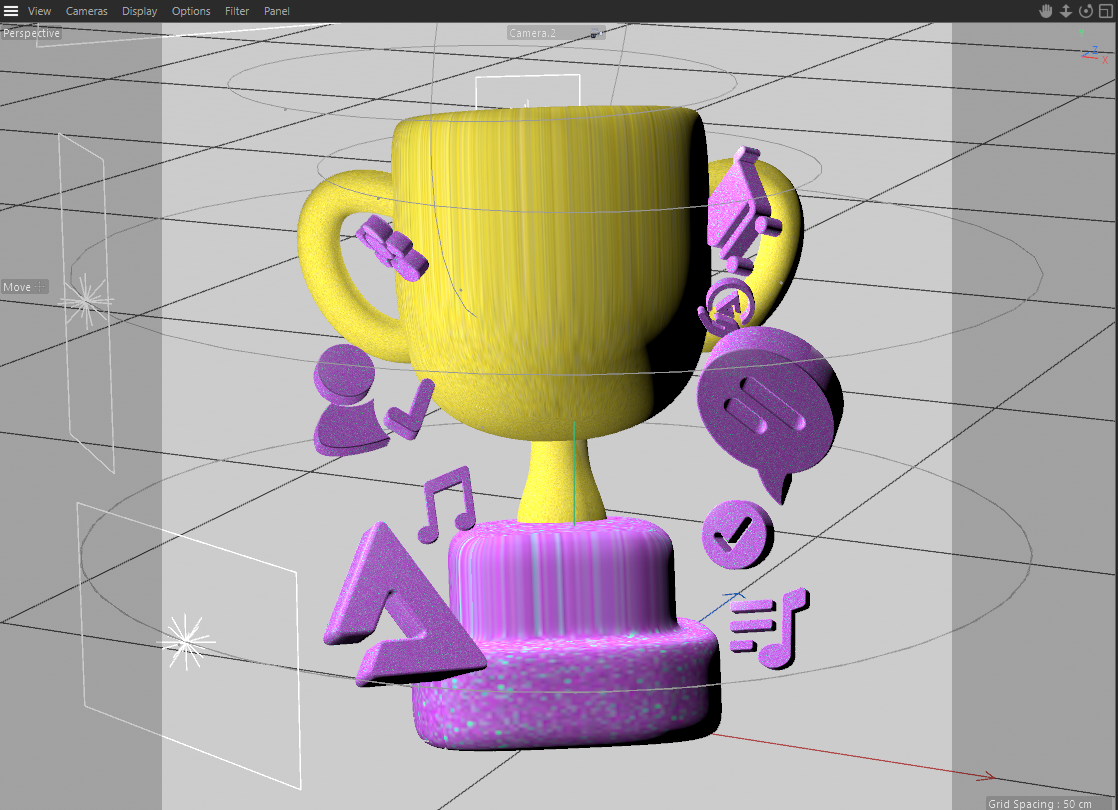Open the Filter menu

[237, 11]
